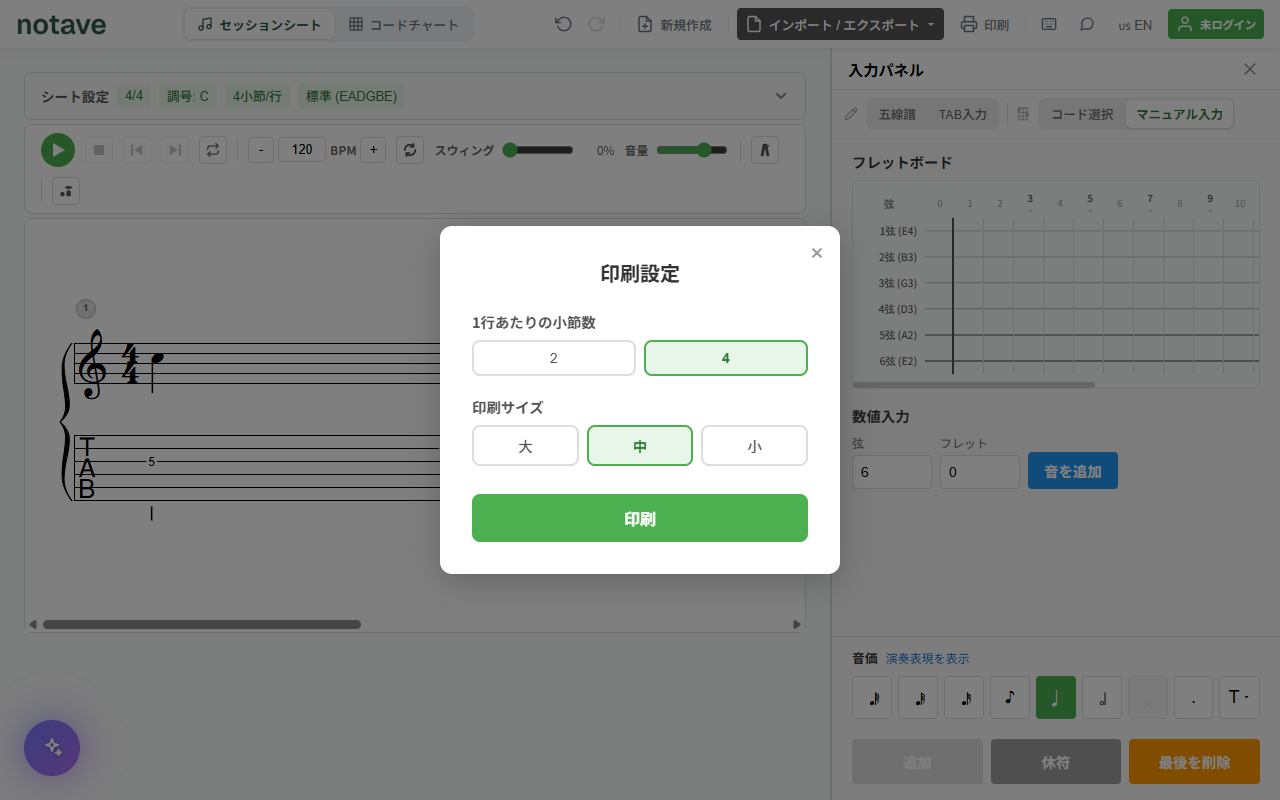
Task: Select the マニュアル入力 tab
Action: pyautogui.click(x=1180, y=114)
